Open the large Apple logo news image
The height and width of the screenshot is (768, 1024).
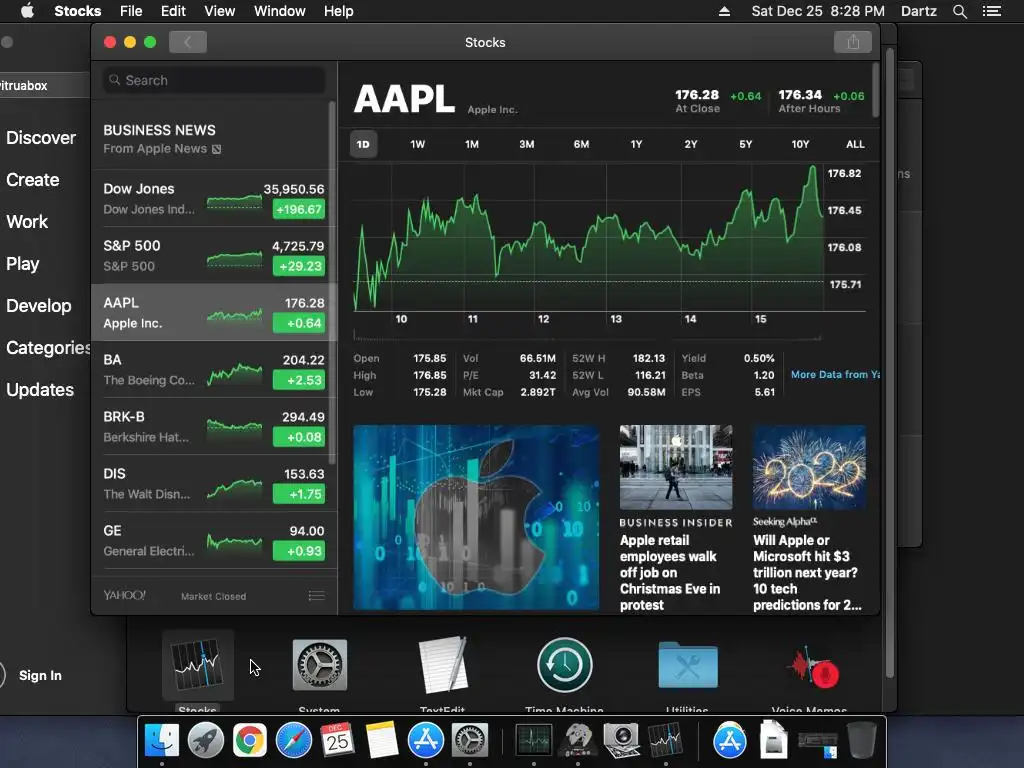coord(476,517)
